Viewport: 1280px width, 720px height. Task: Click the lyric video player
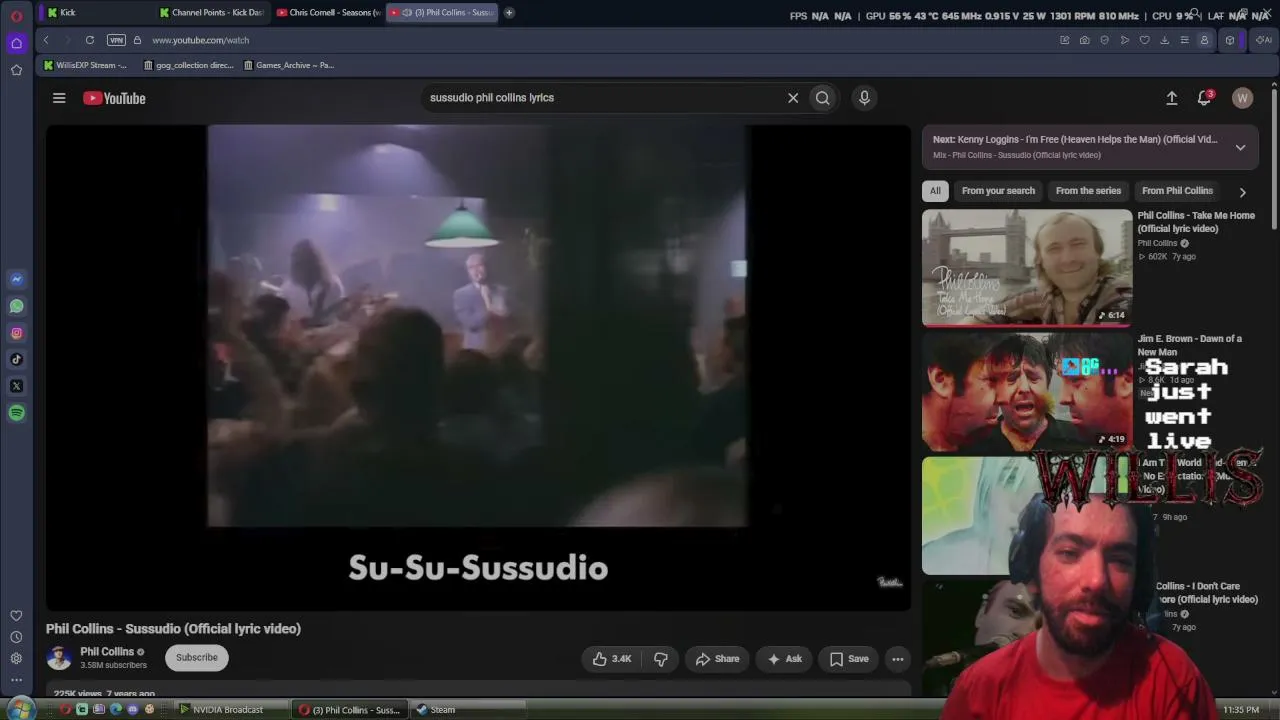pyautogui.click(x=478, y=367)
